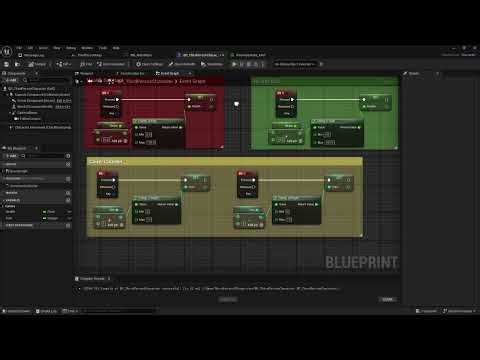Open the Tools menu
This screenshot has height=360, width=480.
coord(103,48)
